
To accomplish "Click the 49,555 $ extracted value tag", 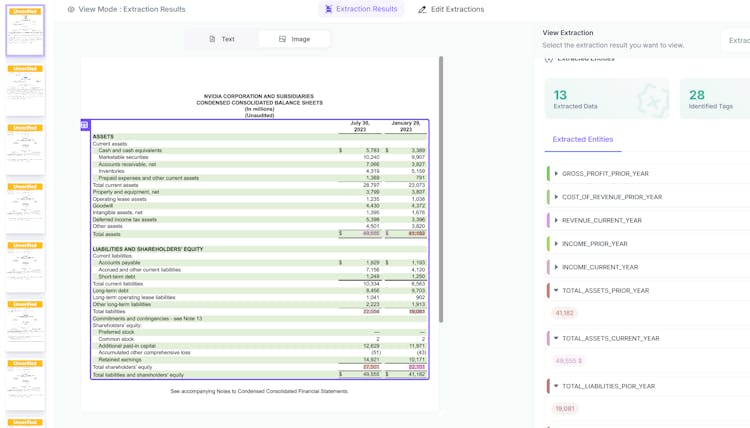I will 568,361.
